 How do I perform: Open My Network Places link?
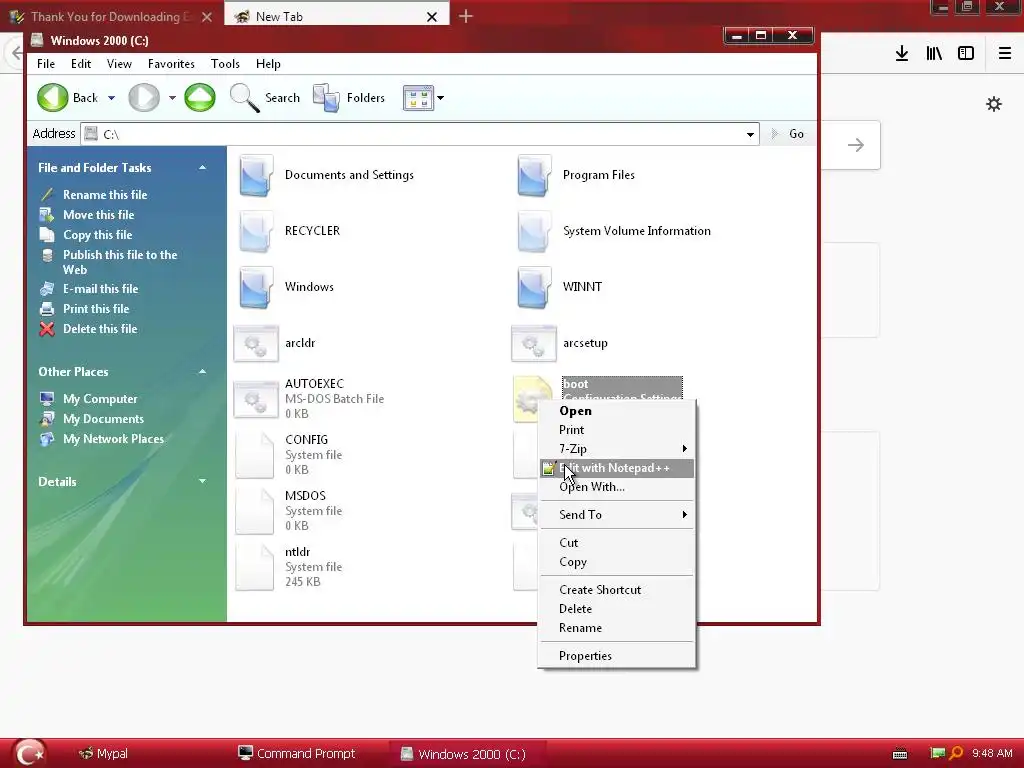(x=114, y=440)
